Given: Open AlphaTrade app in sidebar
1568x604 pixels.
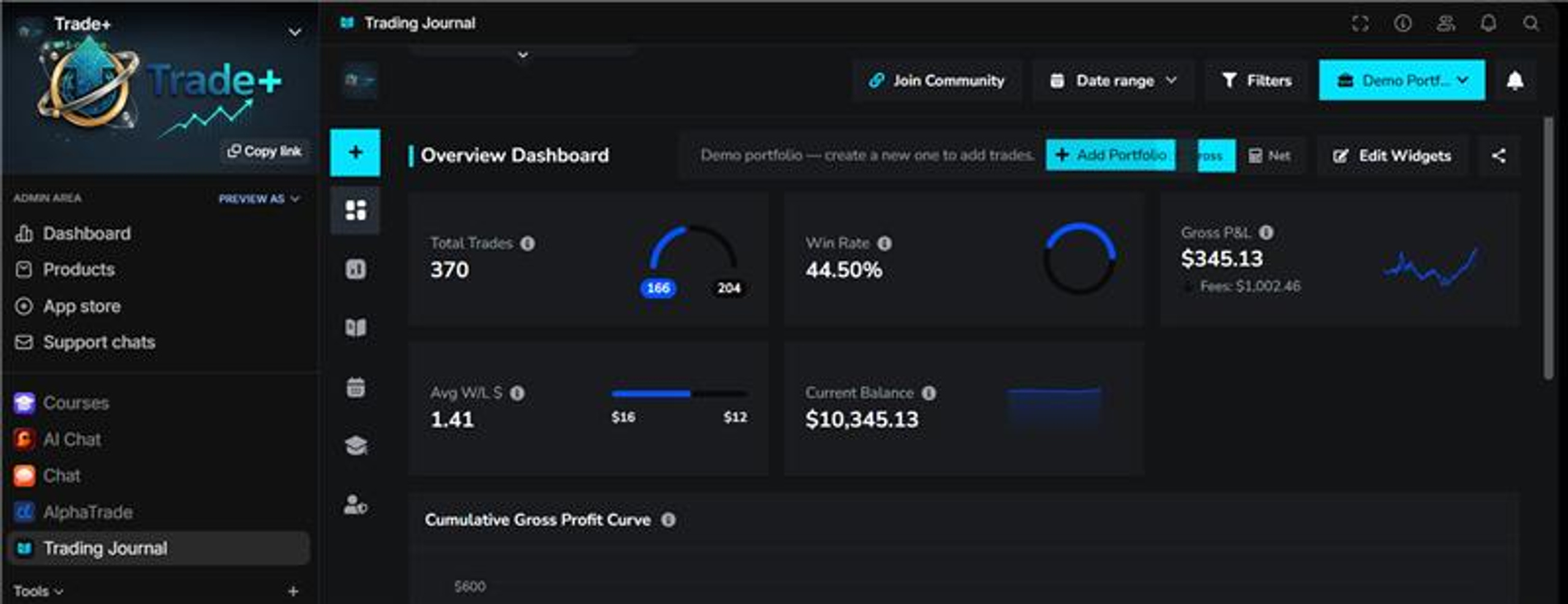Looking at the screenshot, I should (x=73, y=512).
